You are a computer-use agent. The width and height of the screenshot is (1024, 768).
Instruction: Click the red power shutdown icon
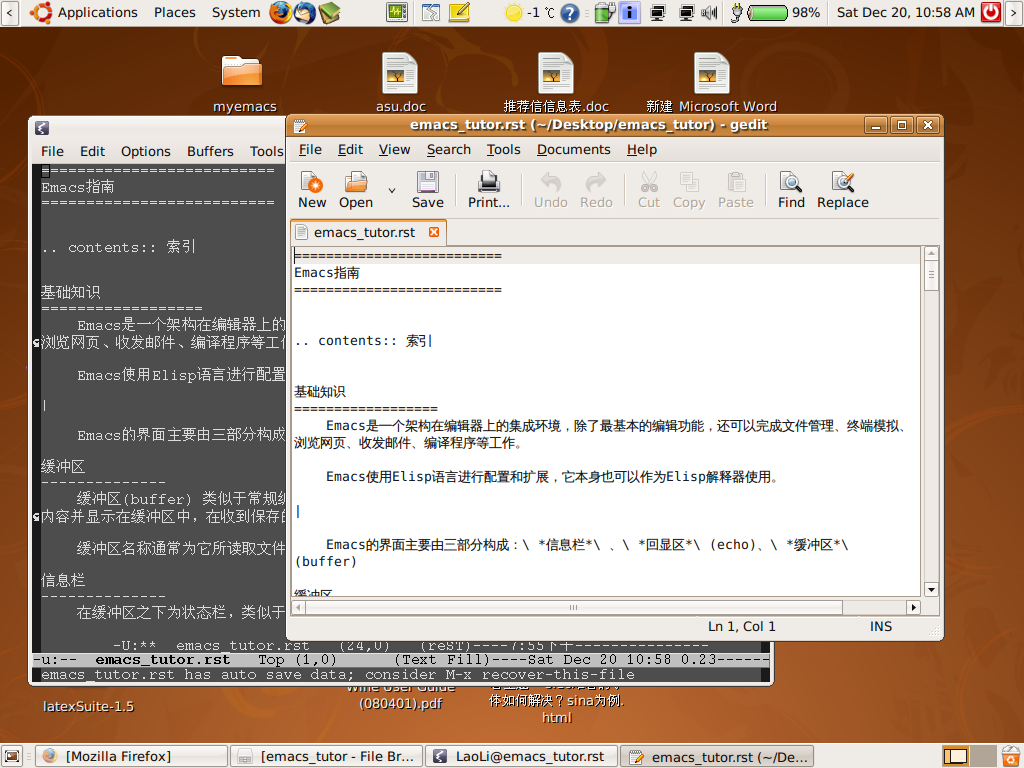coord(991,12)
